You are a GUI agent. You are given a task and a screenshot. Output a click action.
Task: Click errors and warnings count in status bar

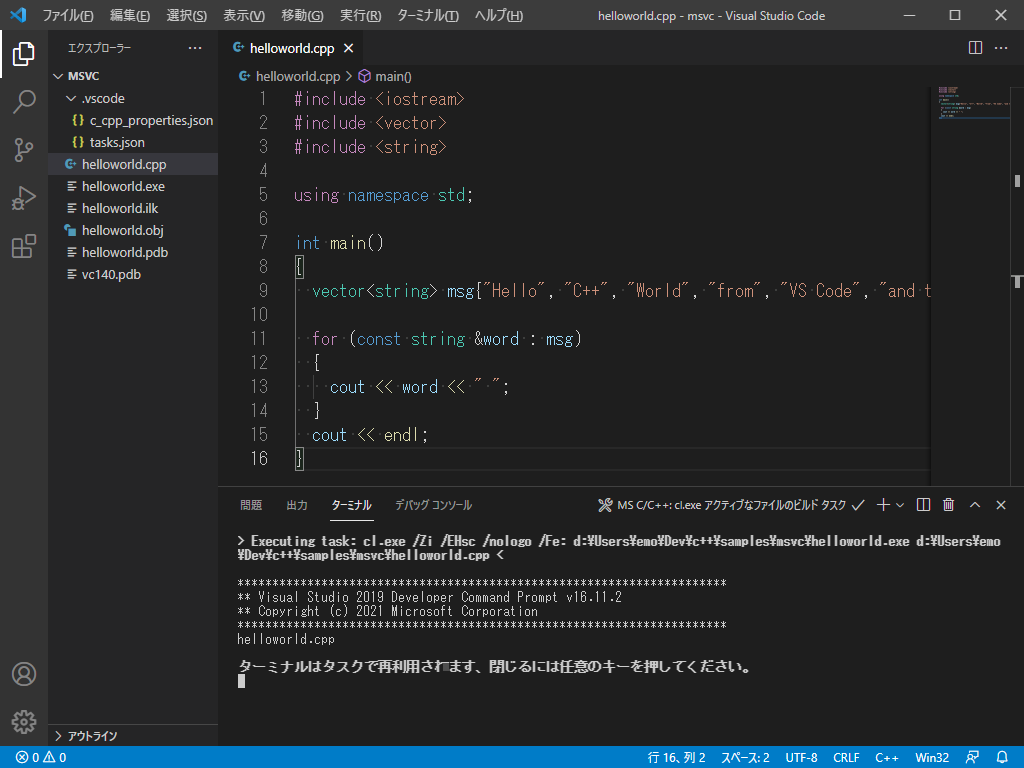pos(41,758)
